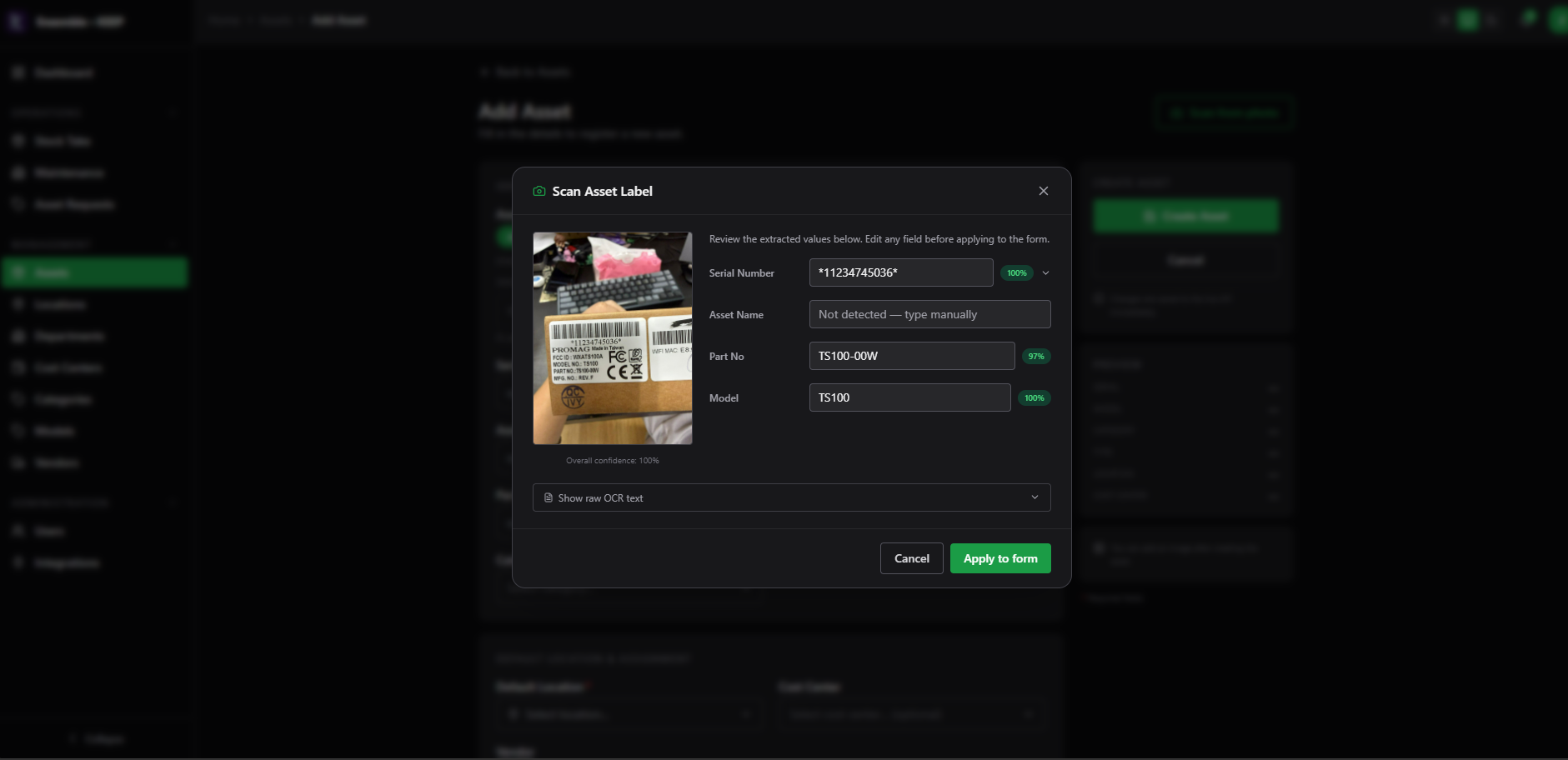The height and width of the screenshot is (760, 1568).
Task: Click the 100% confidence badge for Serial Number
Action: [x=1016, y=273]
